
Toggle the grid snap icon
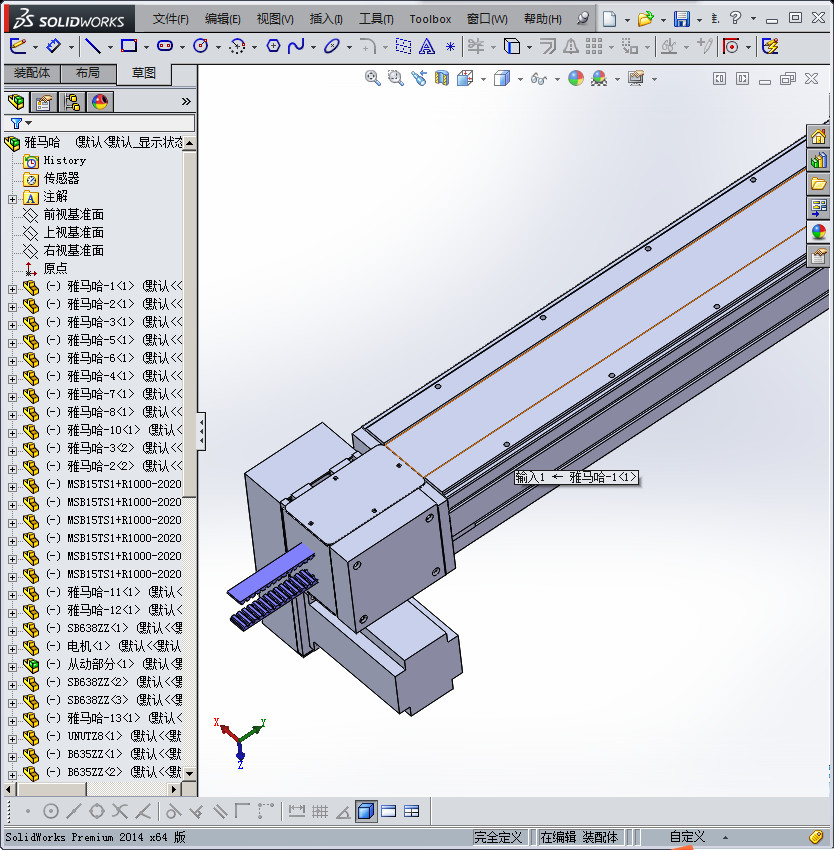pyautogui.click(x=320, y=811)
